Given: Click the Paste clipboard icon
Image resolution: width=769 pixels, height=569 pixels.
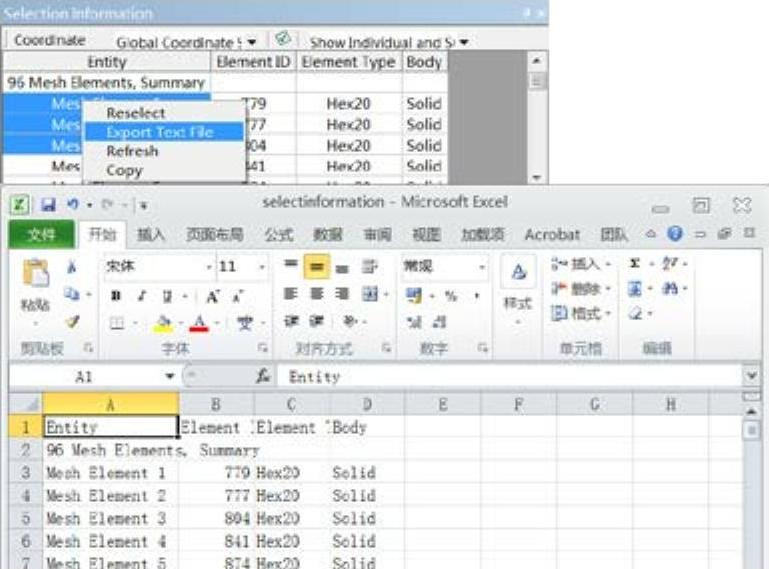Looking at the screenshot, I should (x=36, y=273).
